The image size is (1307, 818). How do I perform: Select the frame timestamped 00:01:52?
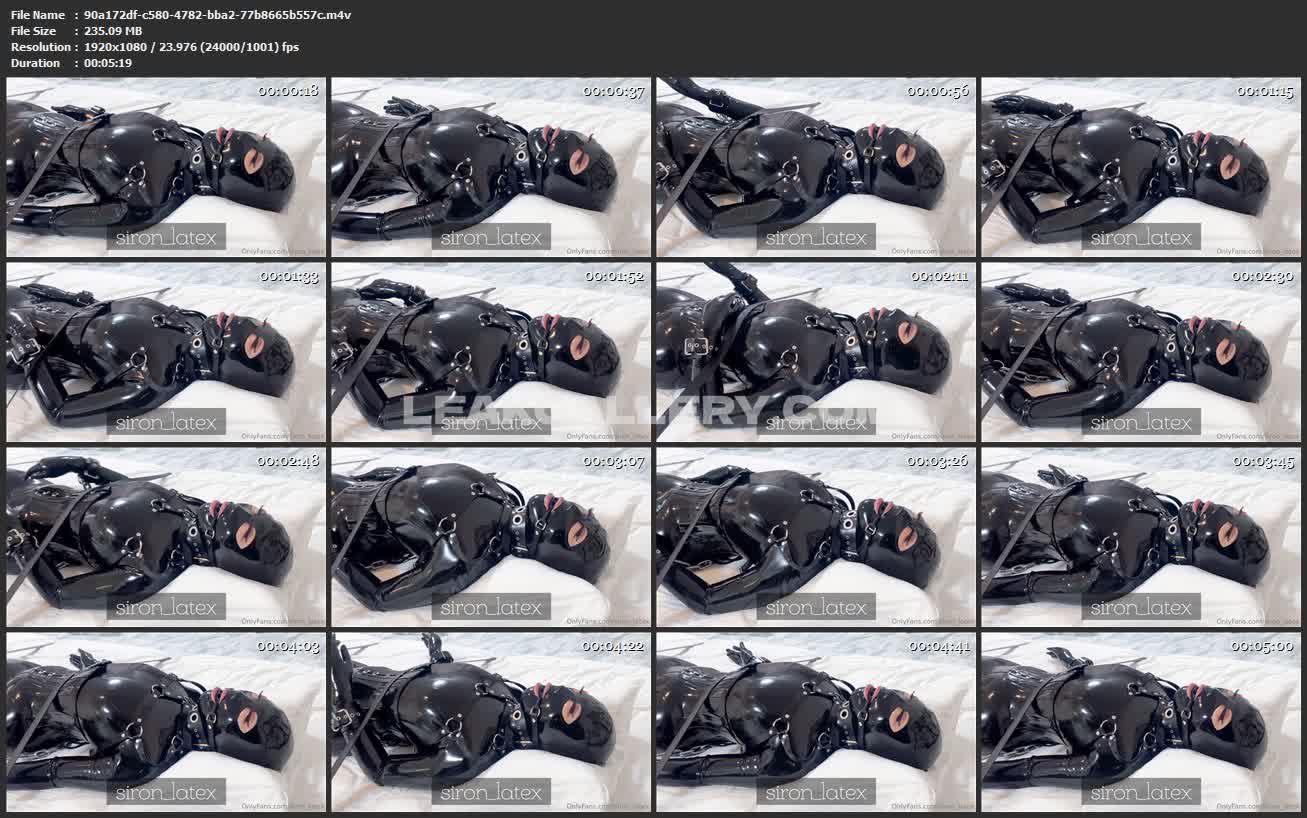pos(491,352)
